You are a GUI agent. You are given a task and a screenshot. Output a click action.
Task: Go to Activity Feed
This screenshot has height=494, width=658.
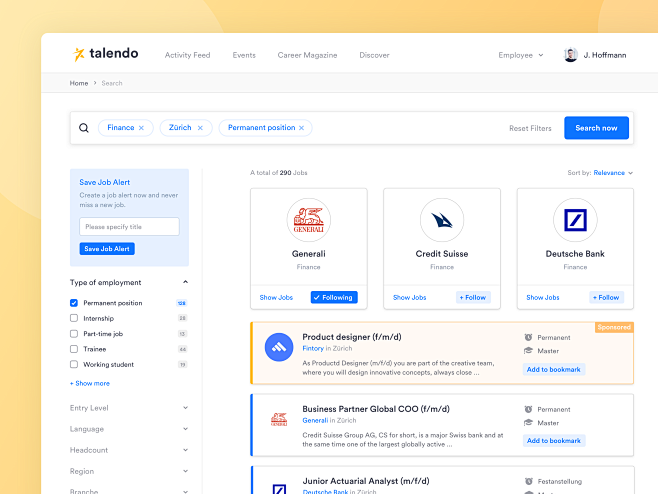pyautogui.click(x=187, y=55)
